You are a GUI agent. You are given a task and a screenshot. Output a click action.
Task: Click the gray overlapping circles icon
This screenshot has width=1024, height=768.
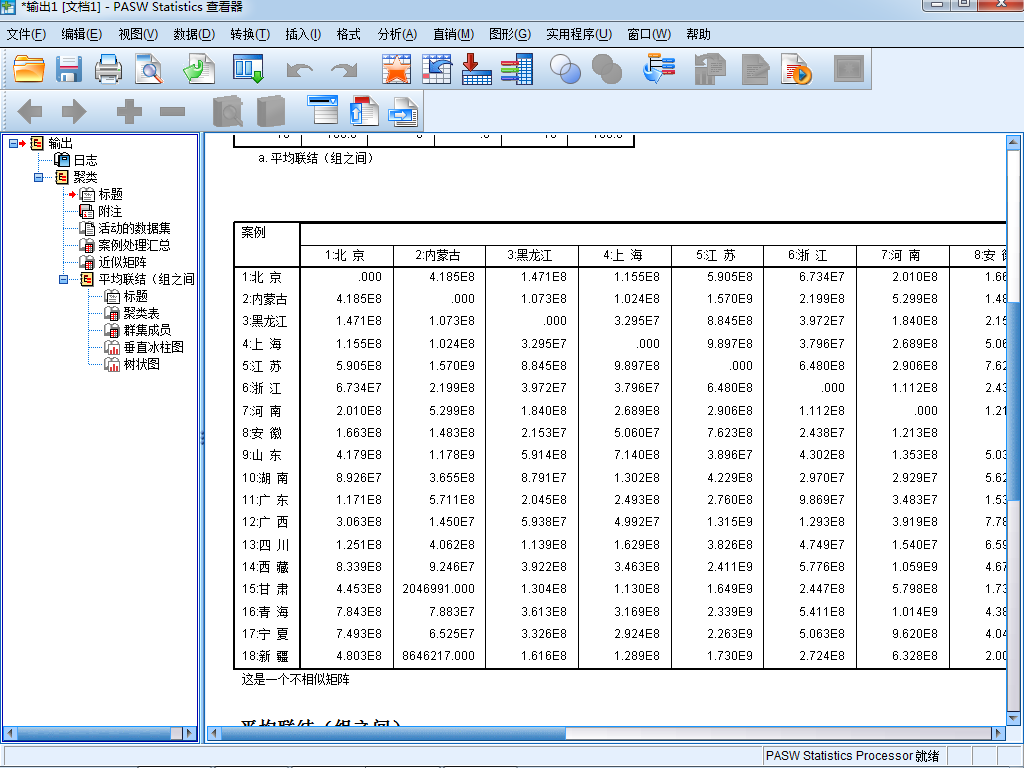click(x=607, y=69)
